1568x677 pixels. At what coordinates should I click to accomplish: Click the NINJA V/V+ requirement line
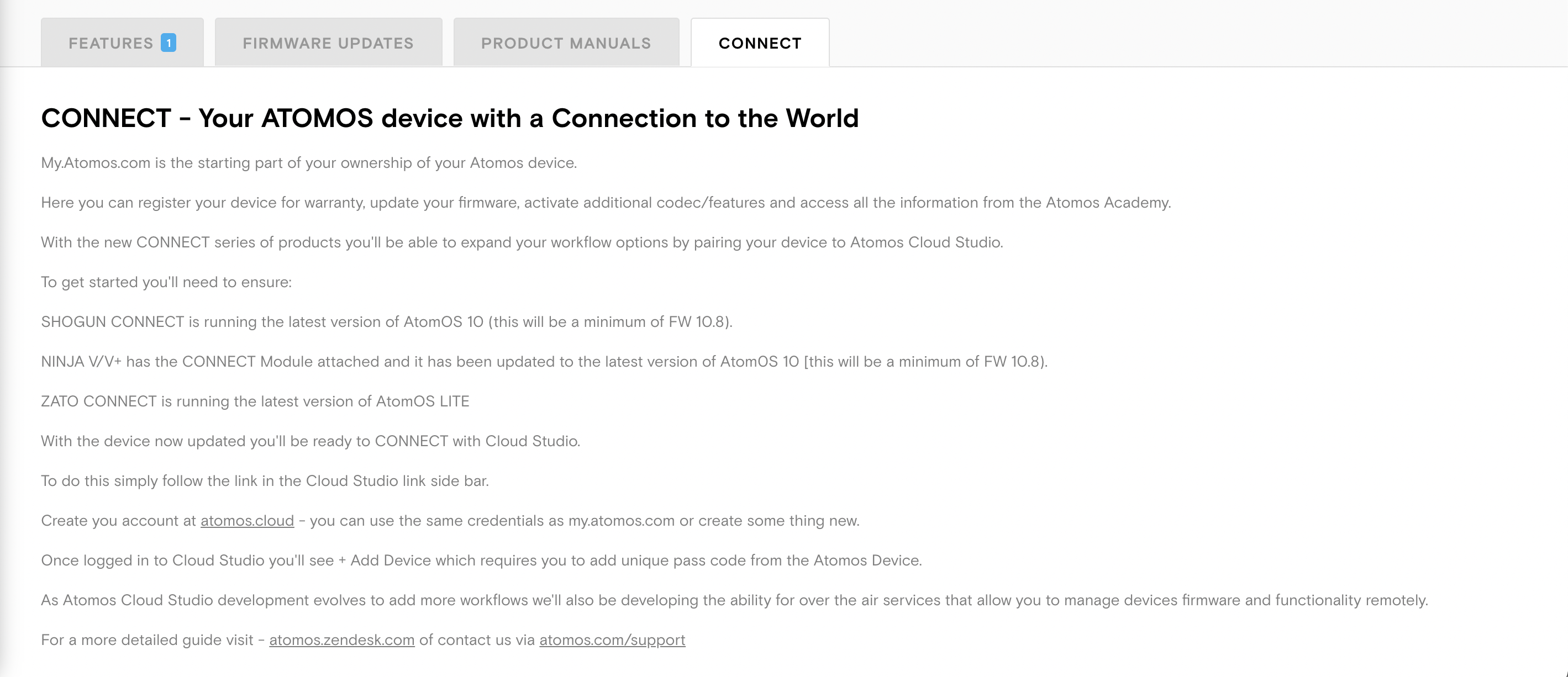[545, 362]
